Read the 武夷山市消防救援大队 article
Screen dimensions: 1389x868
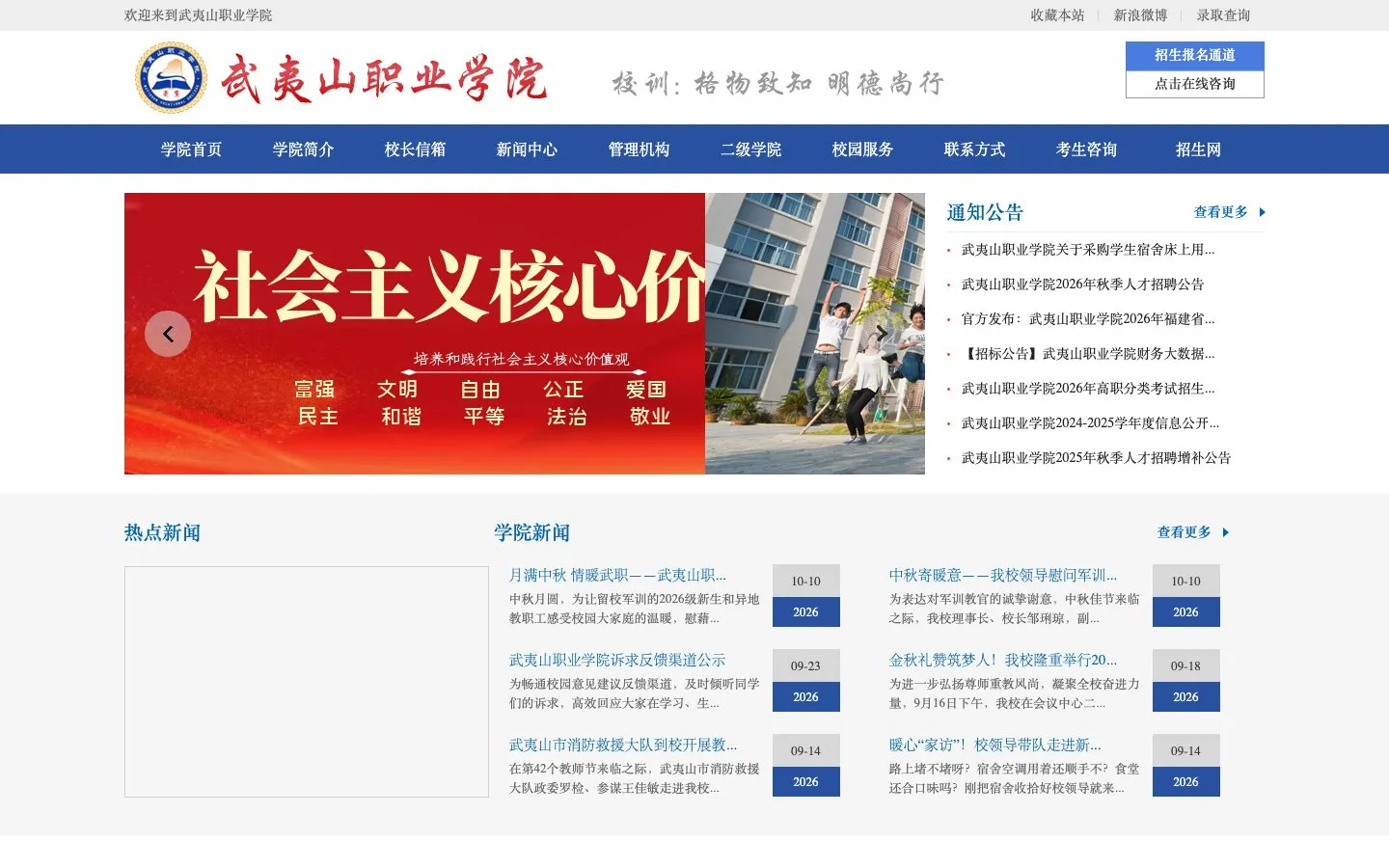[623, 746]
